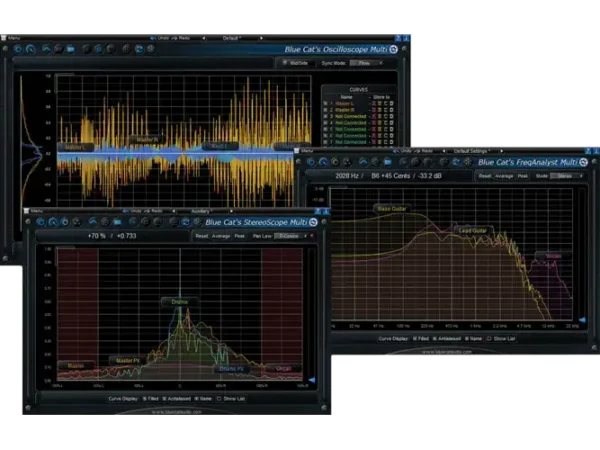Click the refresh arrows icon in FreqAnalyst Multi toolbar

point(456,162)
